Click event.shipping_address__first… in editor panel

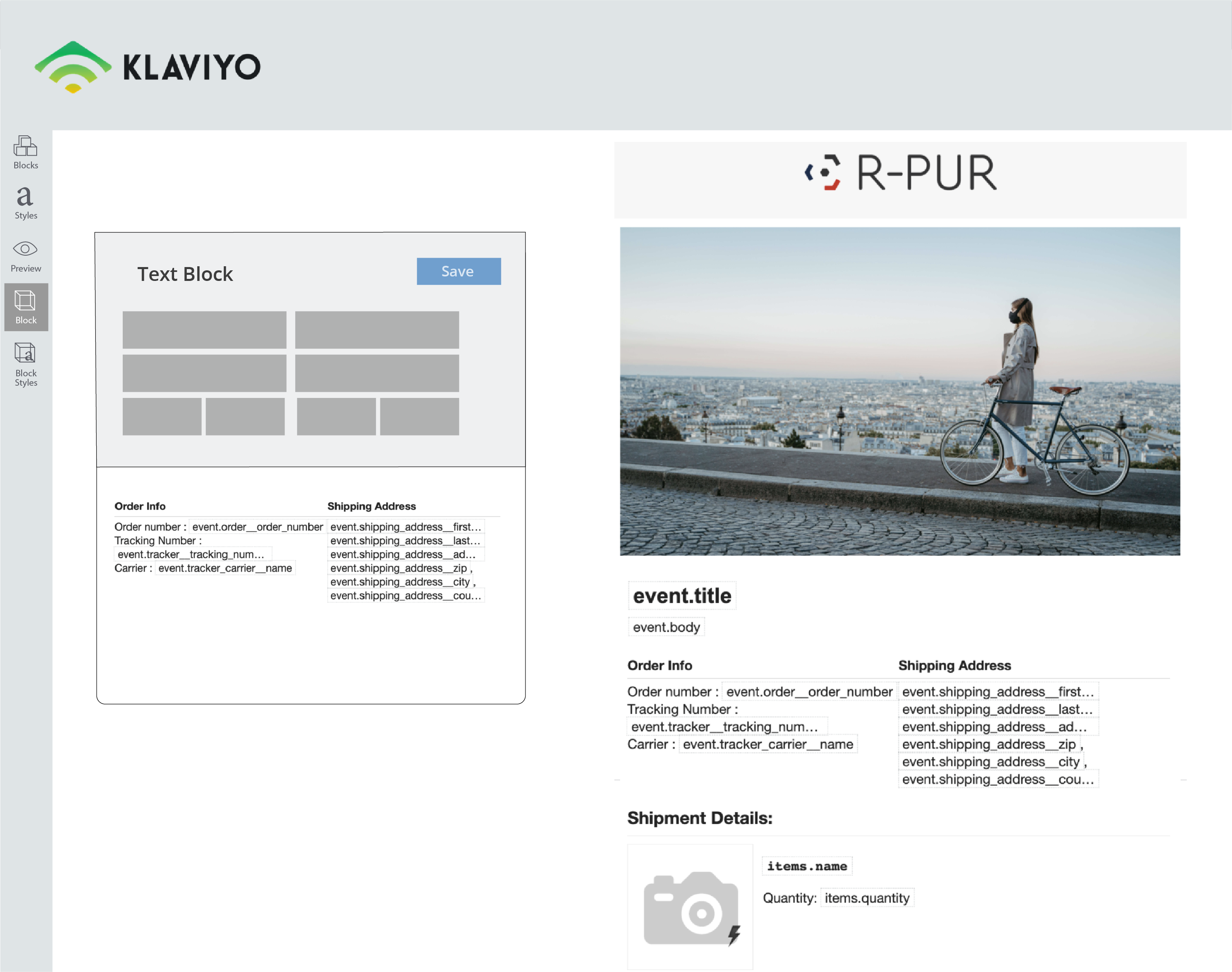(406, 527)
